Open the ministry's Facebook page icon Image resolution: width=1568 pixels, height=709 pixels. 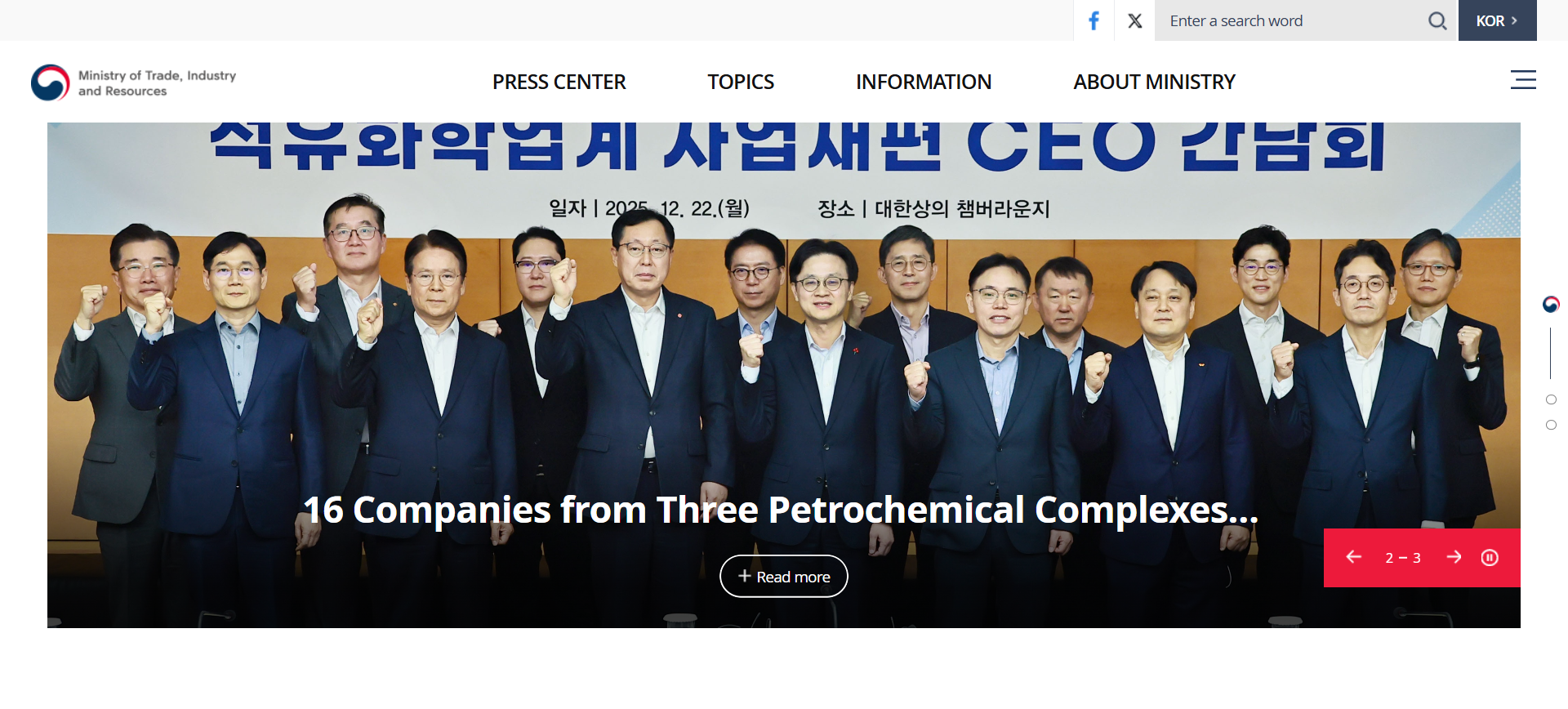[x=1094, y=20]
